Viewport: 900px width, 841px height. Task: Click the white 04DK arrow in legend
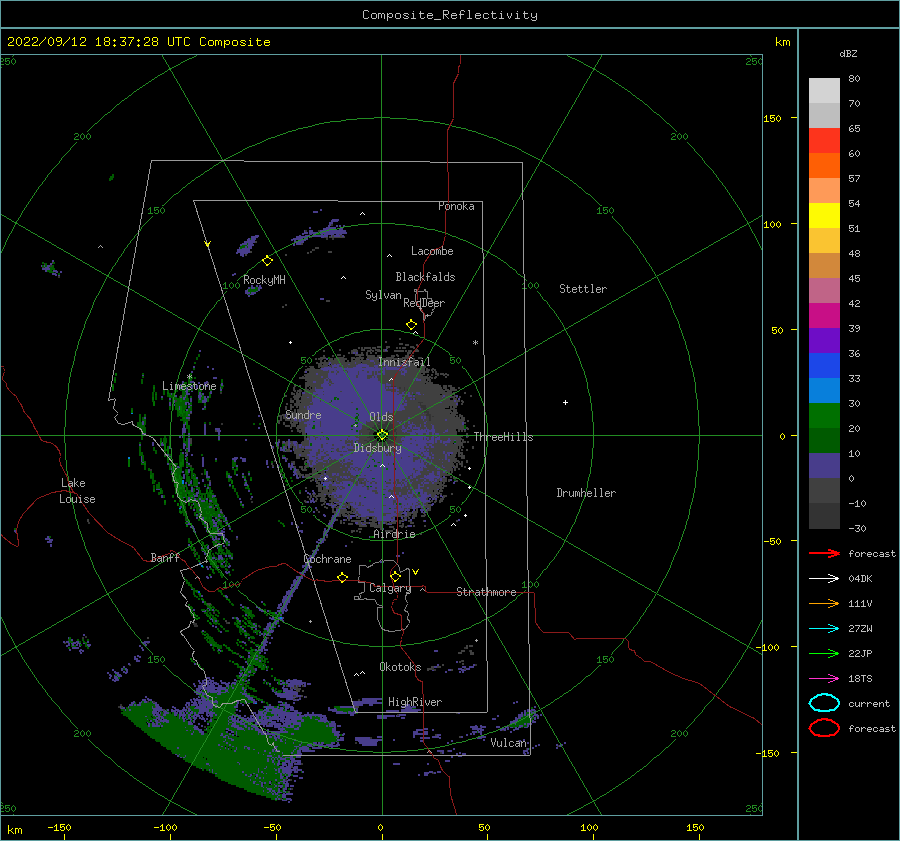click(824, 578)
